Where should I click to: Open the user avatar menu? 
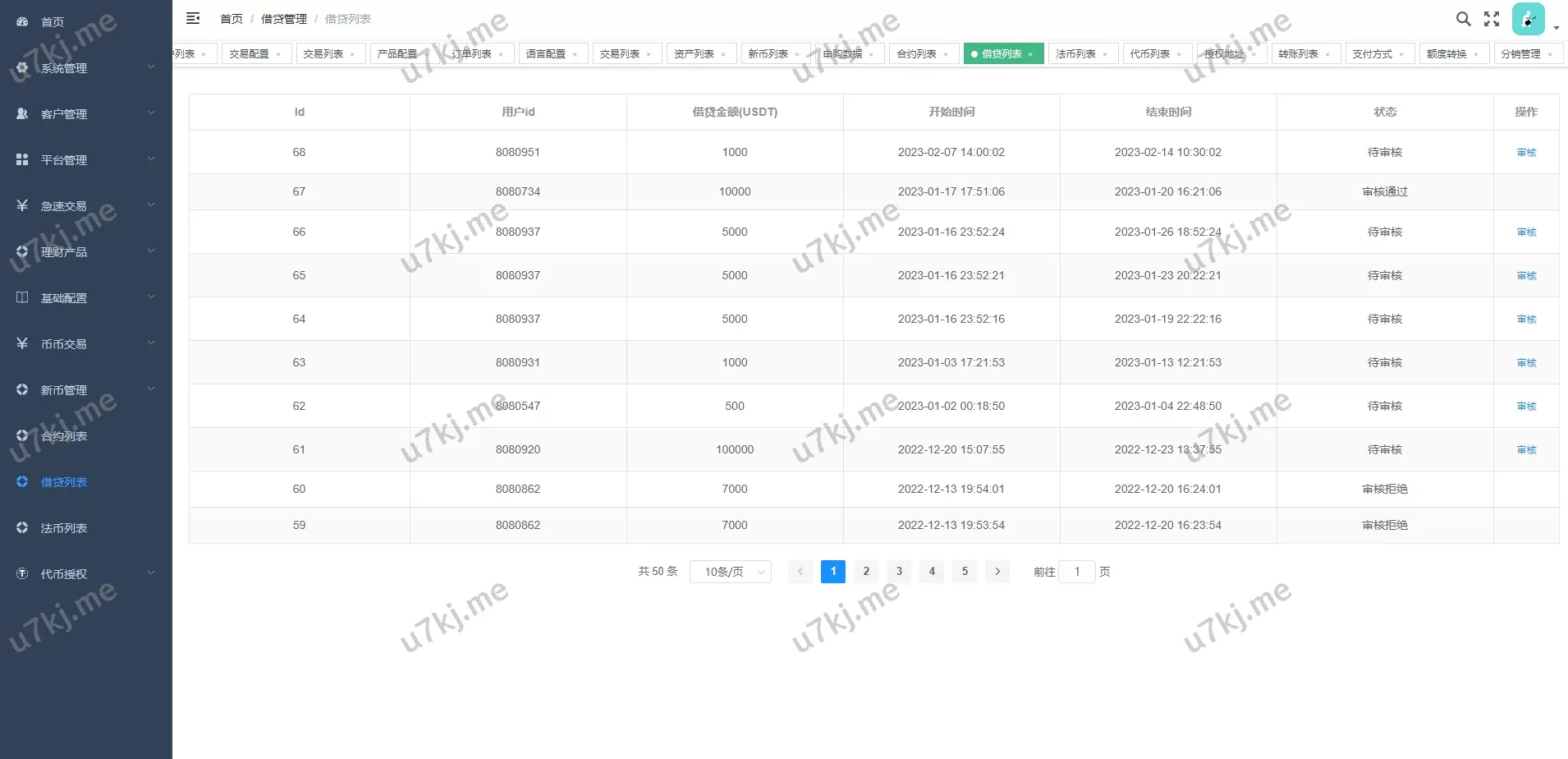[x=1529, y=20]
